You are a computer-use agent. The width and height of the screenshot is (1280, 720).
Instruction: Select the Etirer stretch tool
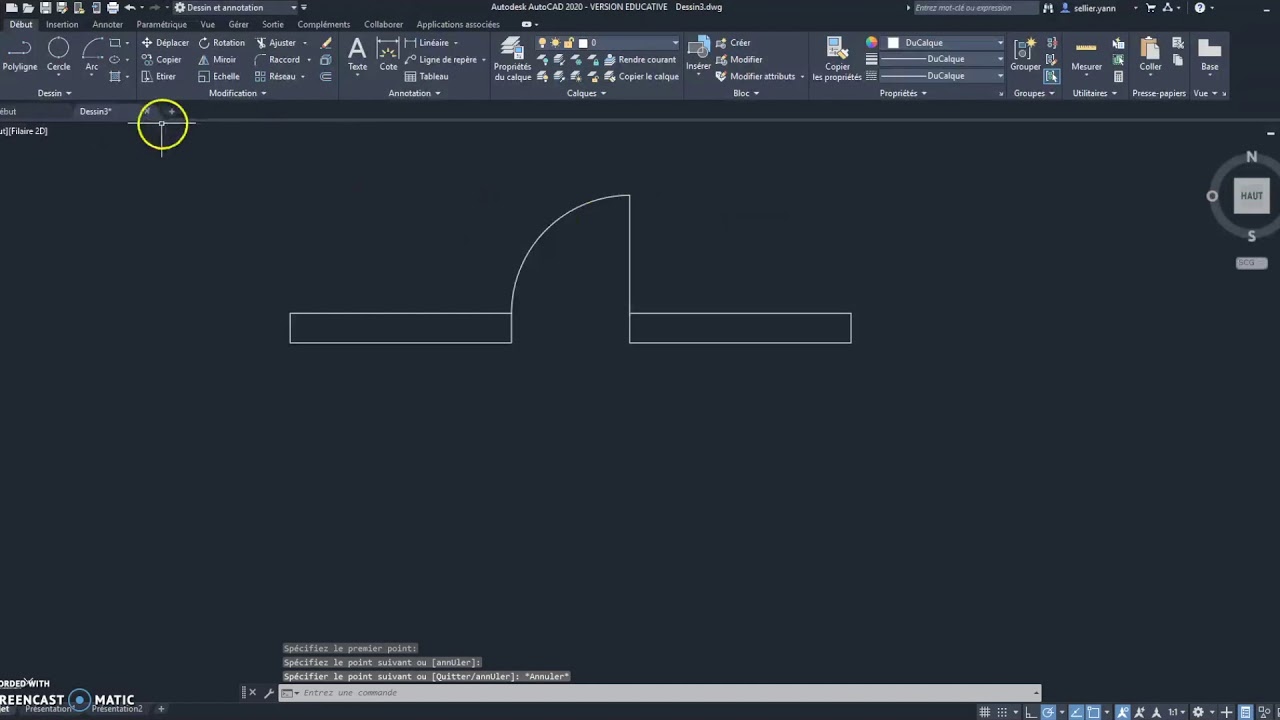point(158,76)
